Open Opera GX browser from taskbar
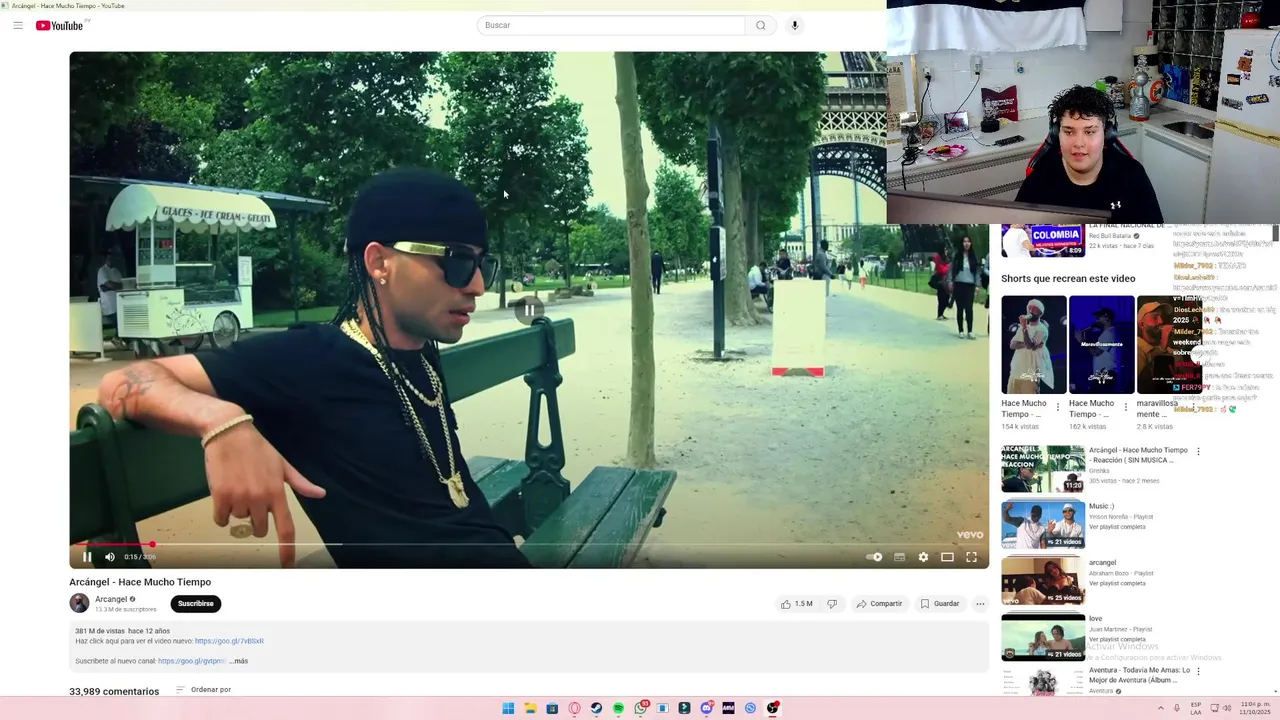 click(x=574, y=708)
